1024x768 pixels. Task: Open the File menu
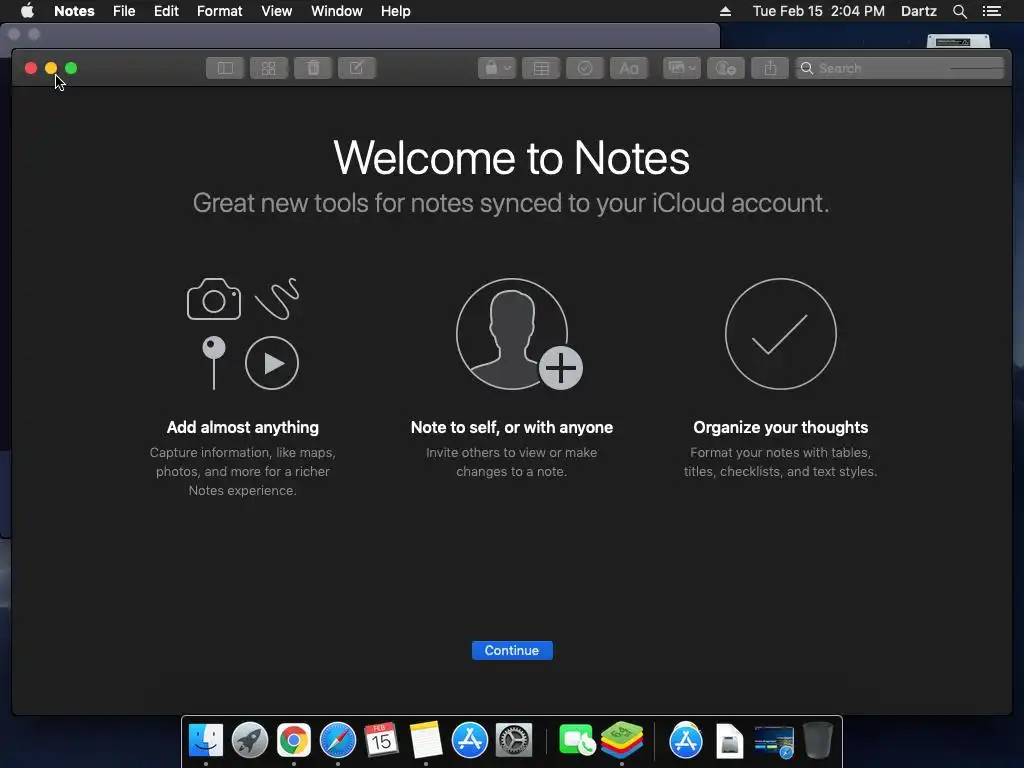click(124, 11)
